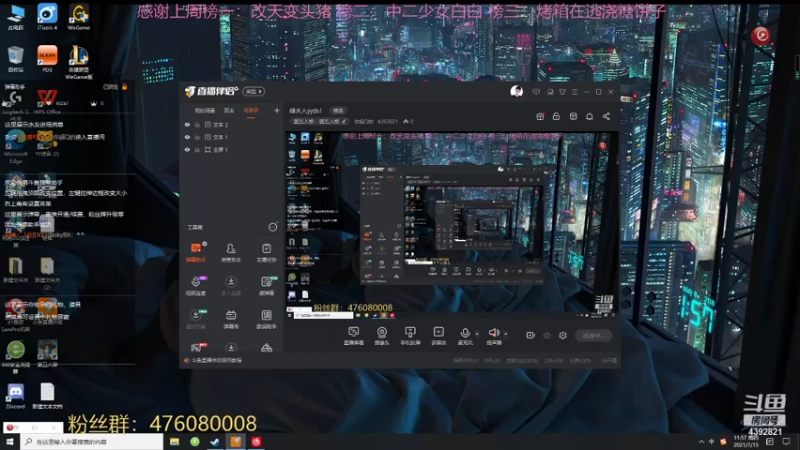Toggle visibility of 全屏 1 layer
This screenshot has width=800, height=450.
[x=187, y=149]
